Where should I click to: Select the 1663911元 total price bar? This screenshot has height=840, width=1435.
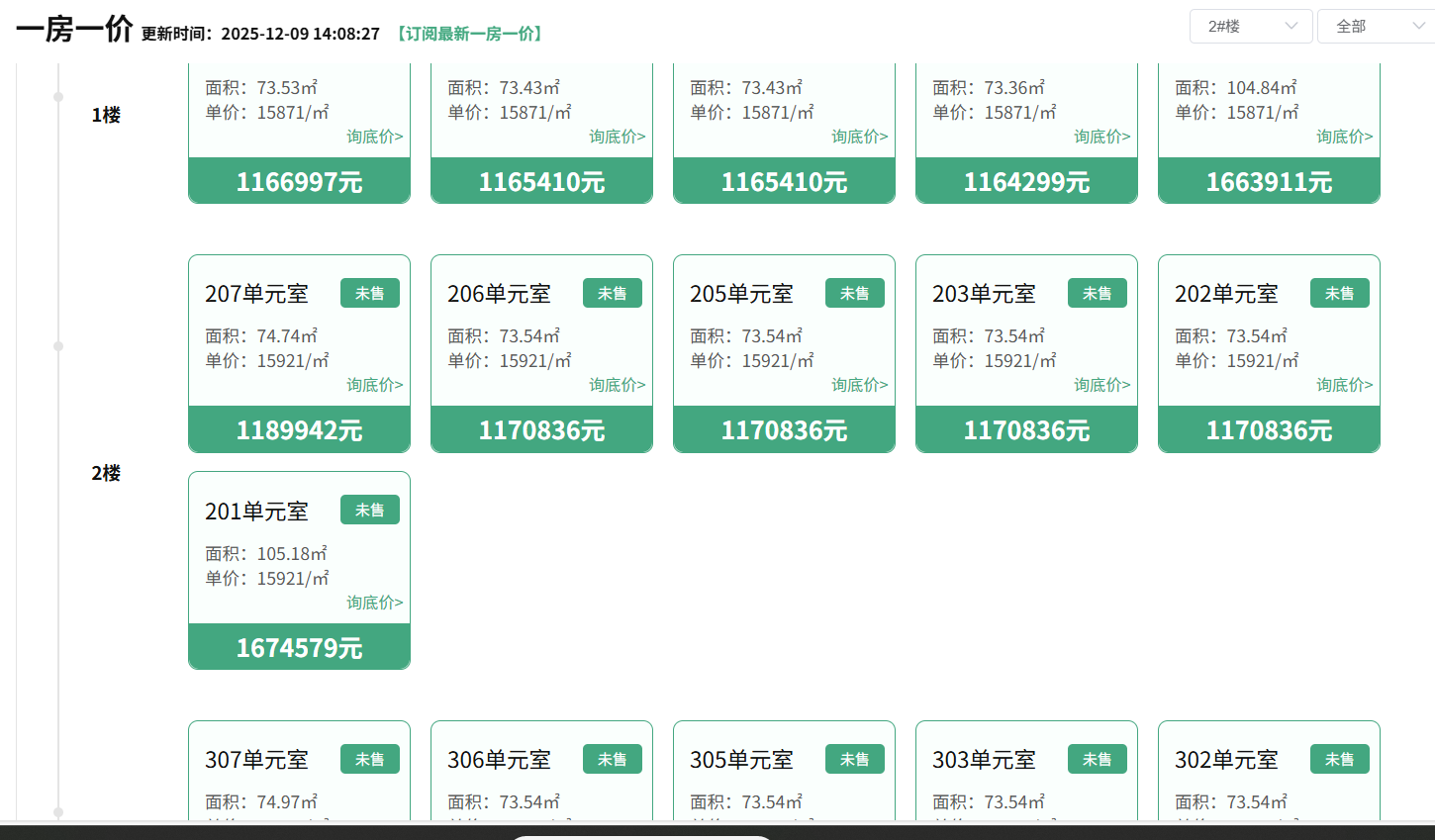1269,182
